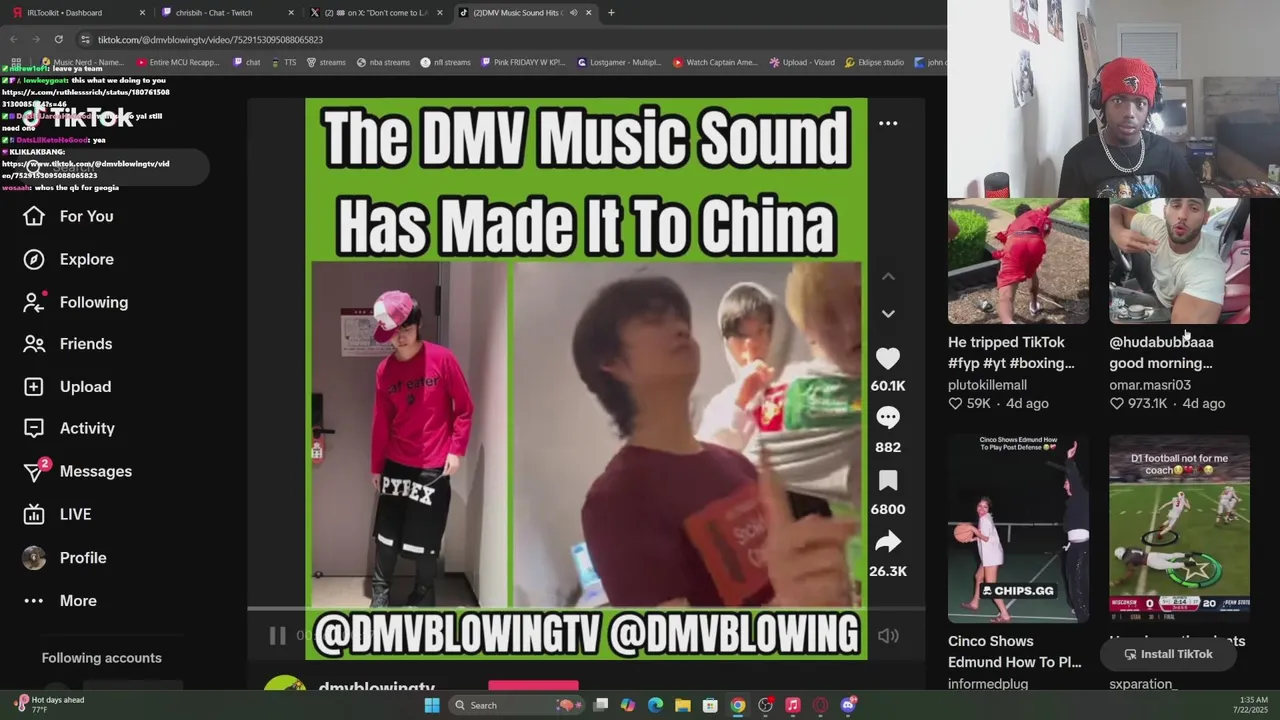Viewport: 1280px width, 720px height.
Task: Go to the next video with down chevron
Action: [888, 313]
